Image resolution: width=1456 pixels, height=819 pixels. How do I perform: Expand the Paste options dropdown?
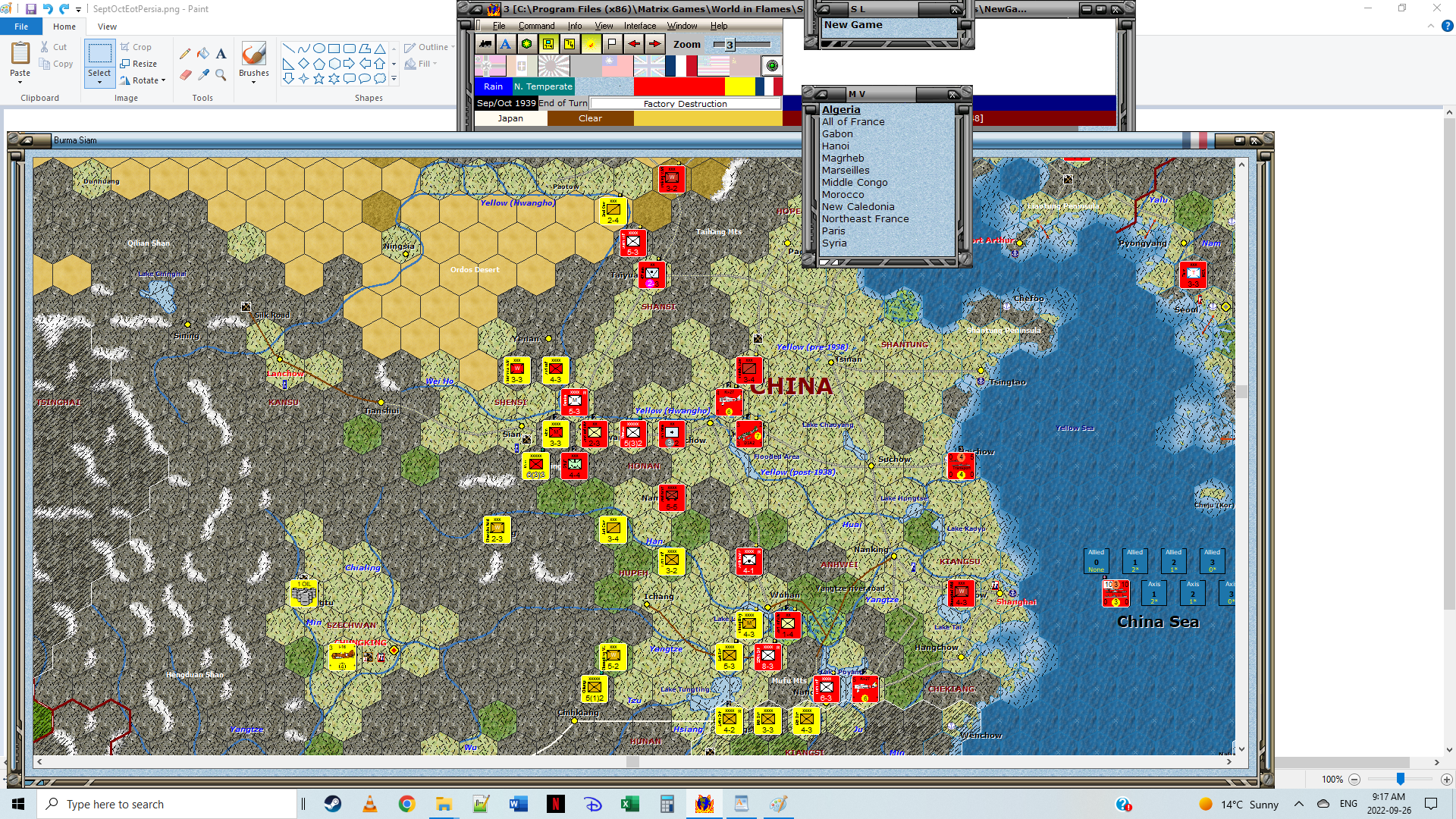(x=20, y=82)
